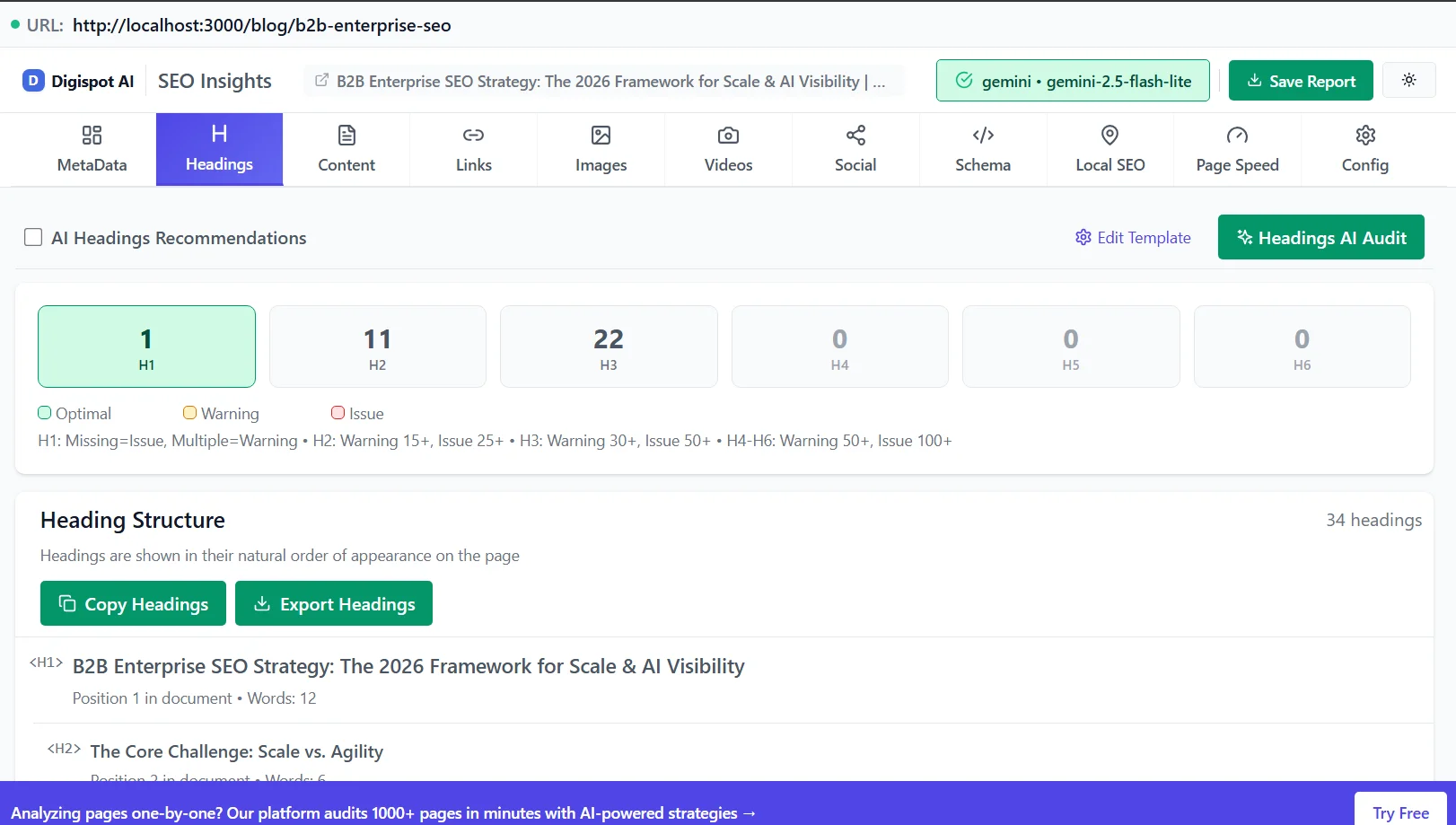Click the Config gear icon
The width and height of the screenshot is (1456, 825).
click(1365, 136)
